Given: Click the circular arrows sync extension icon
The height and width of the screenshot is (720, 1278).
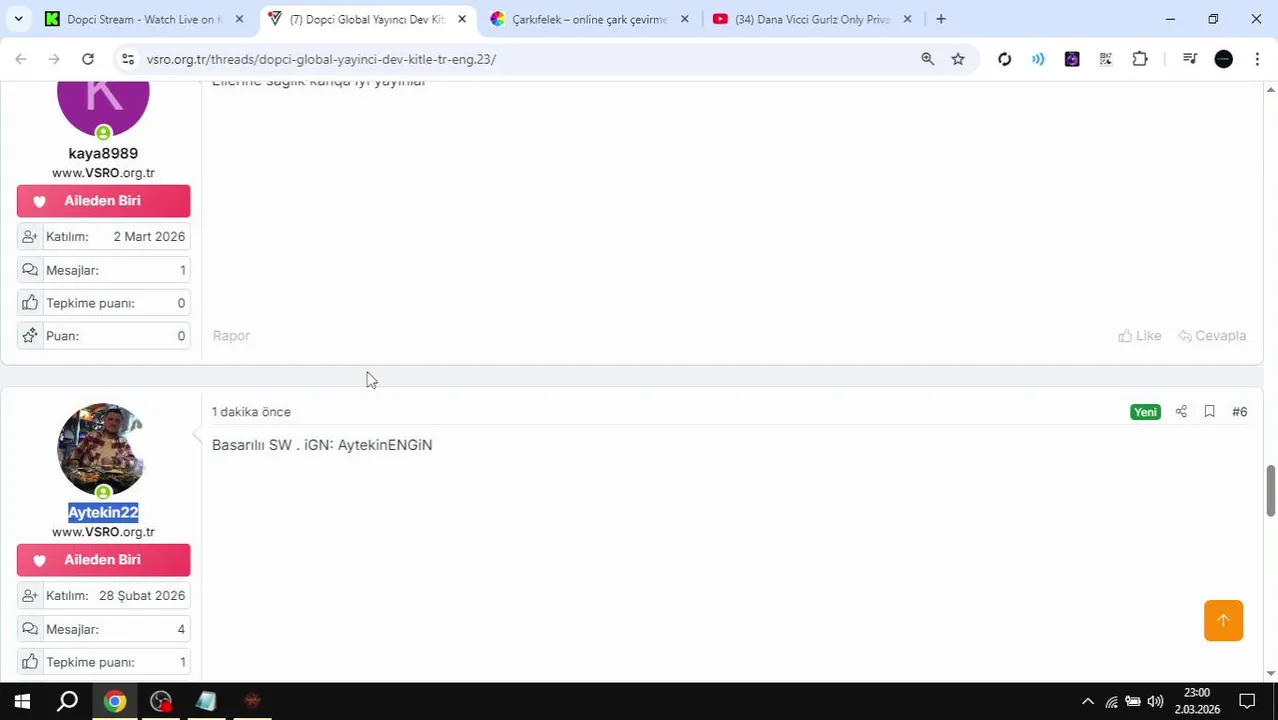Looking at the screenshot, I should coord(1004,59).
